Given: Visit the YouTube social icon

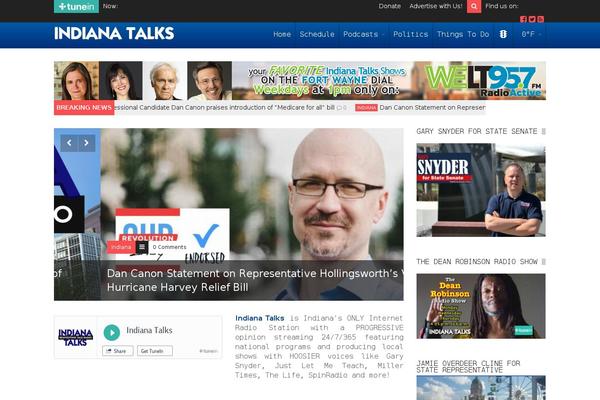Looking at the screenshot, I should [540, 19].
